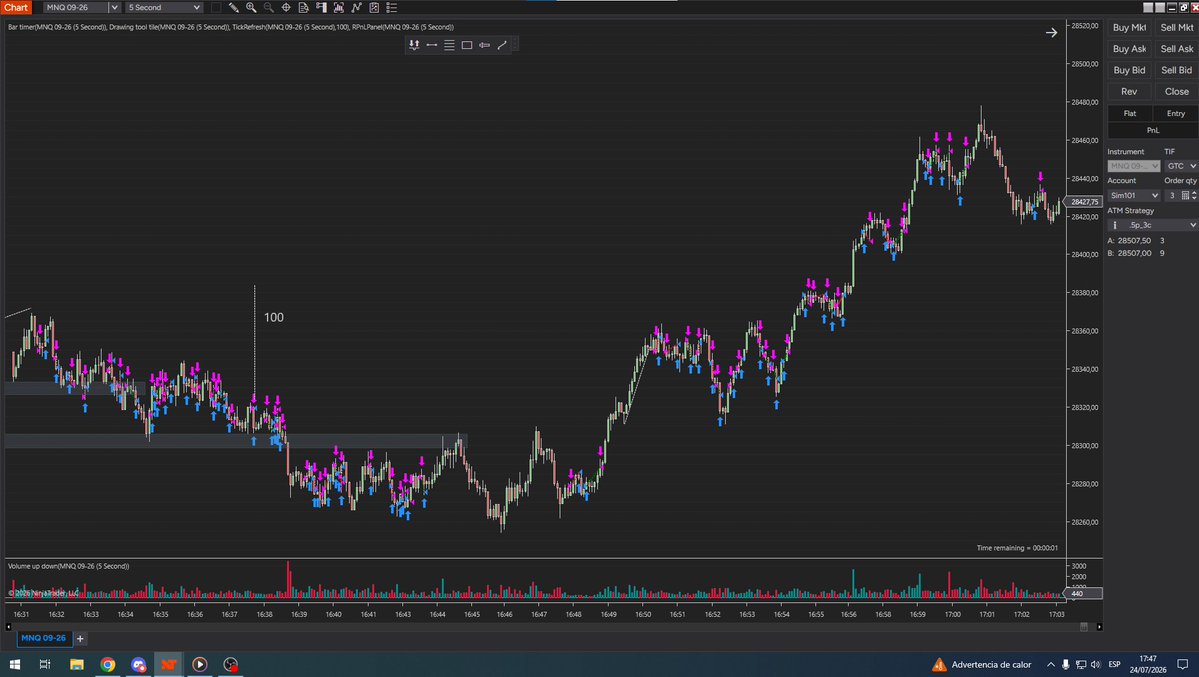
Task: Select rectangle tool in drawing tile
Action: (x=466, y=45)
